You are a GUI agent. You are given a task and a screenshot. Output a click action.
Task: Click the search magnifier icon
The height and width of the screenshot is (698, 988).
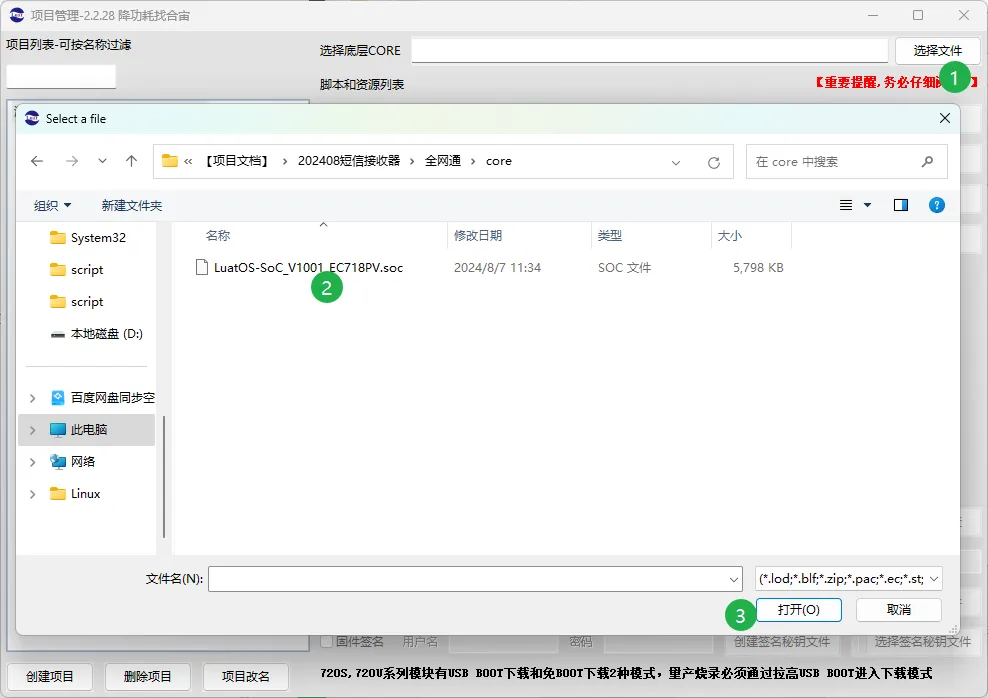coord(927,162)
